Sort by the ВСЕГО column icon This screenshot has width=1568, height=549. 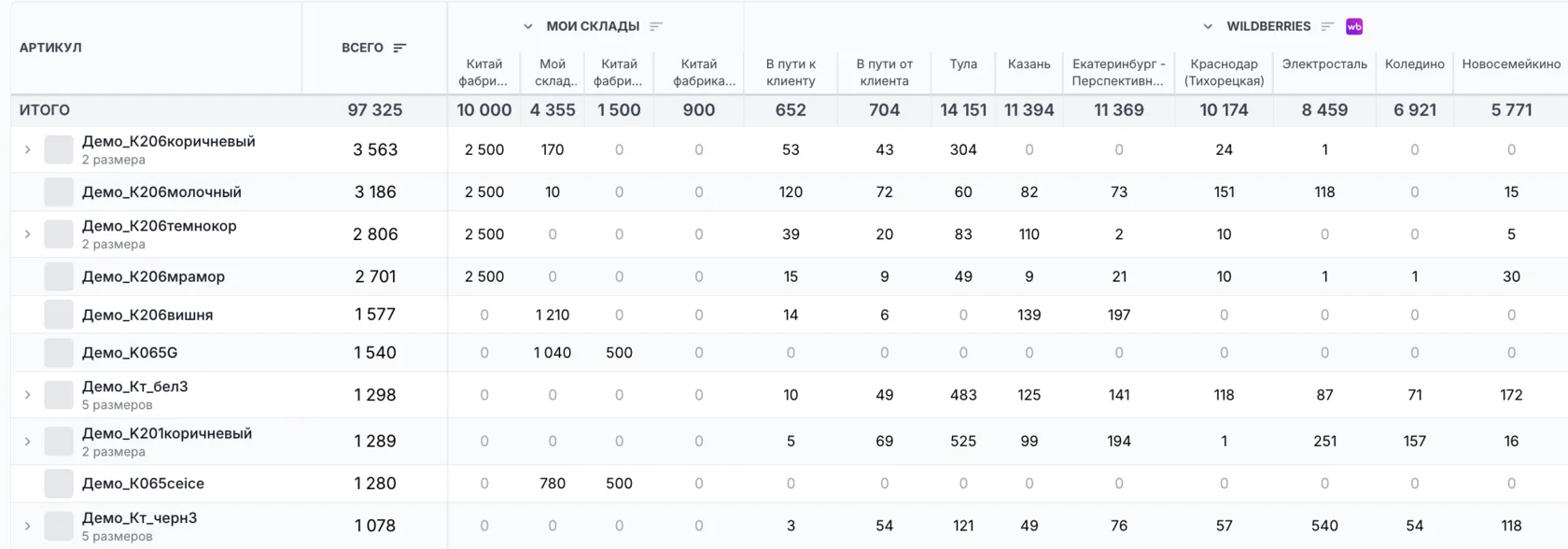click(399, 48)
